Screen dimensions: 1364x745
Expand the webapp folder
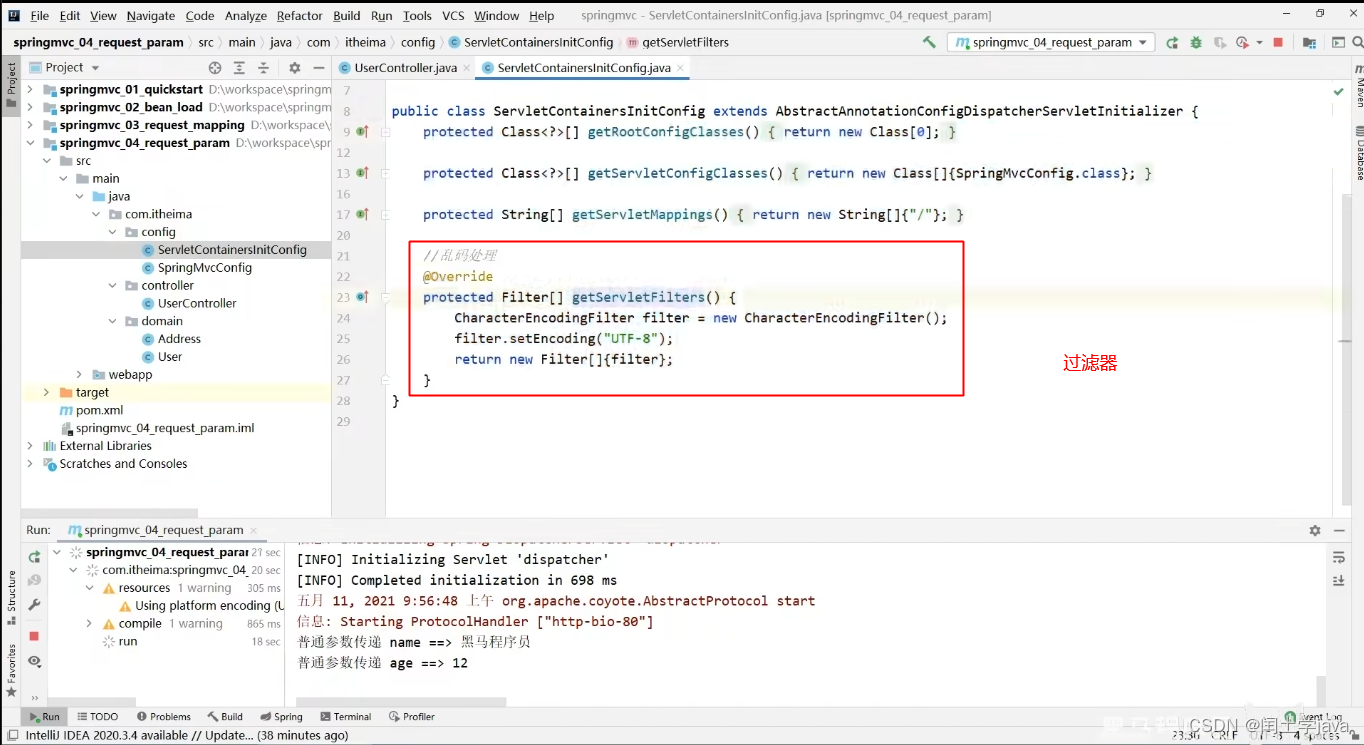[x=79, y=374]
